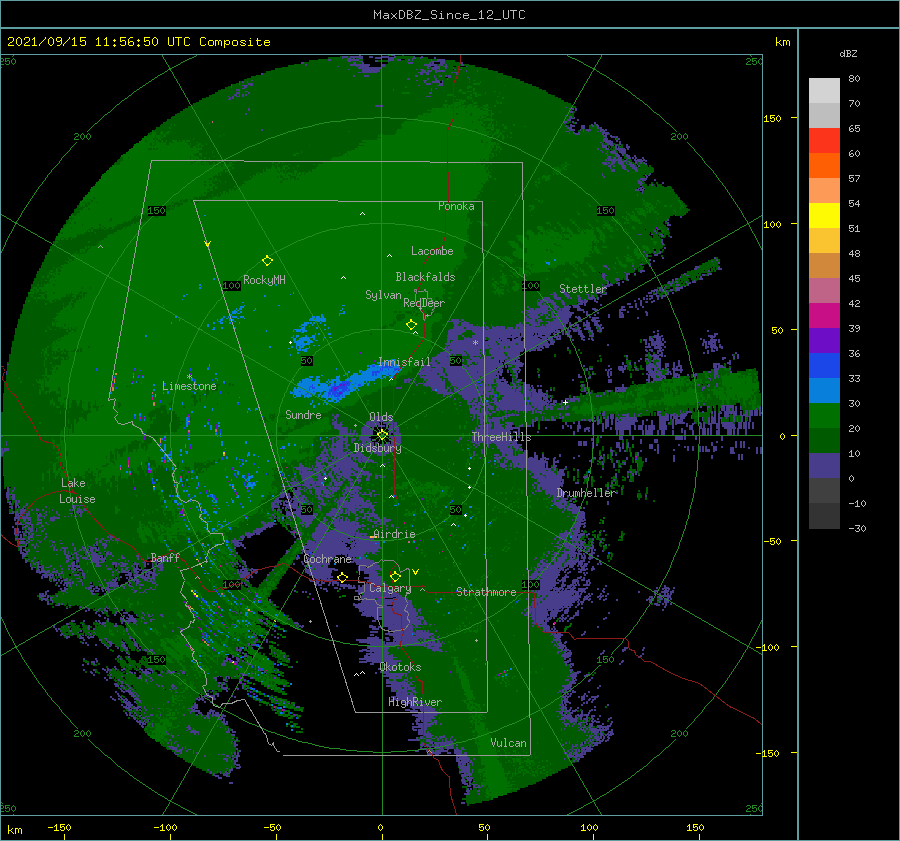Click the RedDeer city label
Image resolution: width=900 pixels, height=841 pixels.
coord(424,303)
